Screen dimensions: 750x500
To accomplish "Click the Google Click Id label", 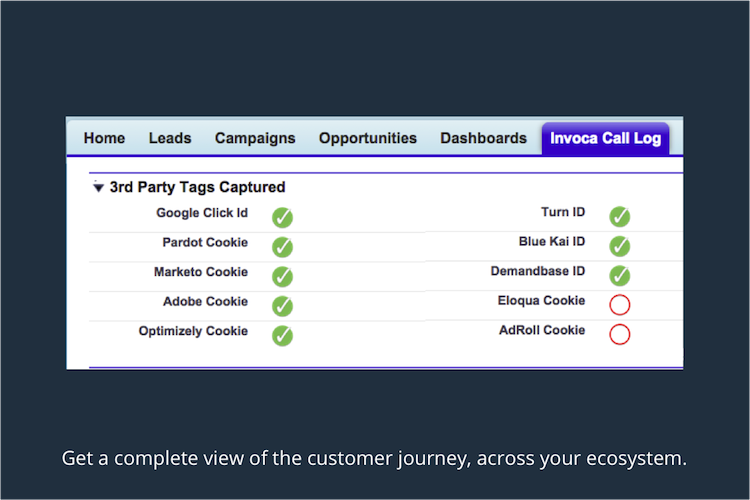I will [x=202, y=213].
